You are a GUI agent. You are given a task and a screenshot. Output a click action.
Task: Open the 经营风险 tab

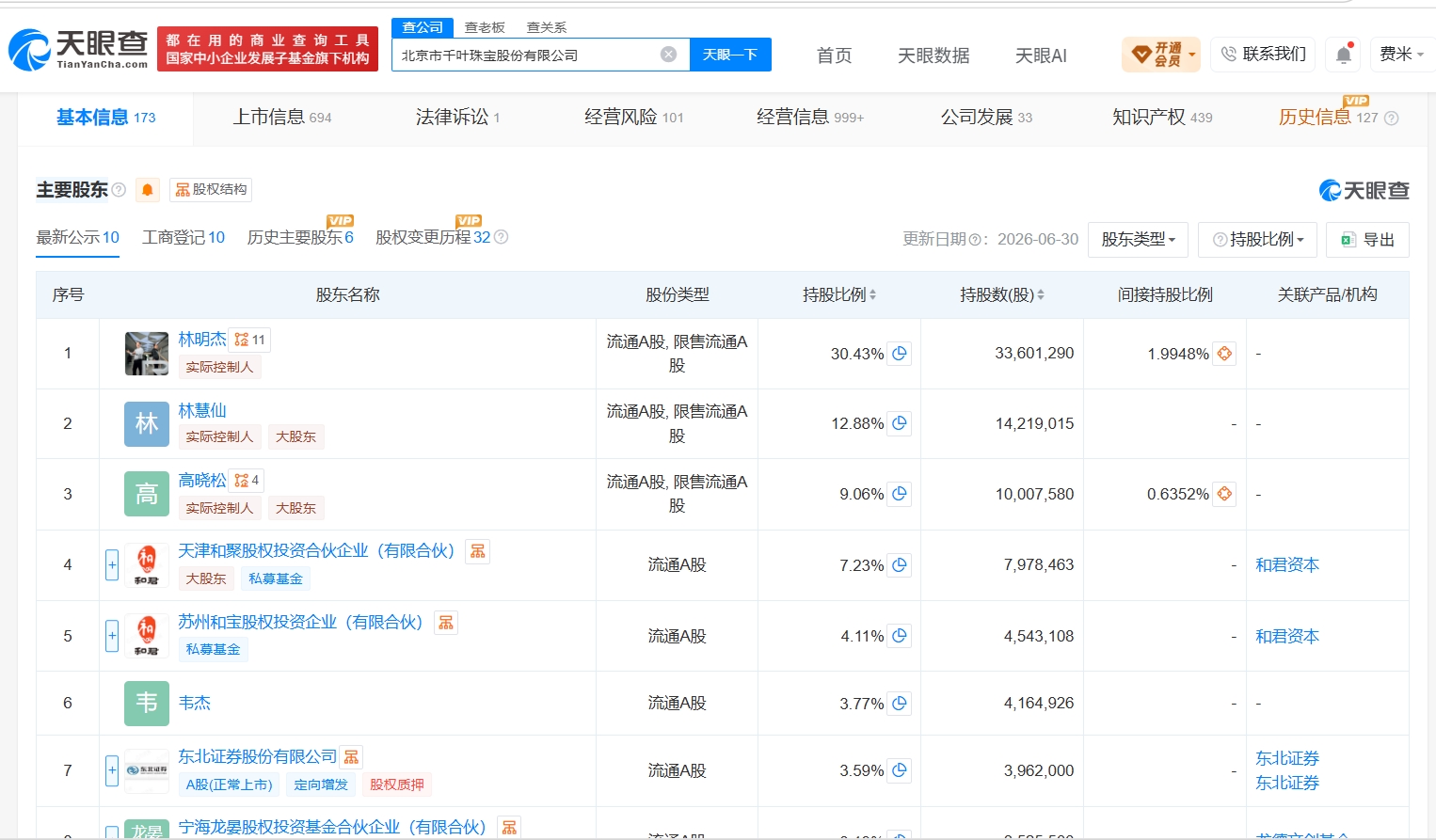pyautogui.click(x=634, y=118)
